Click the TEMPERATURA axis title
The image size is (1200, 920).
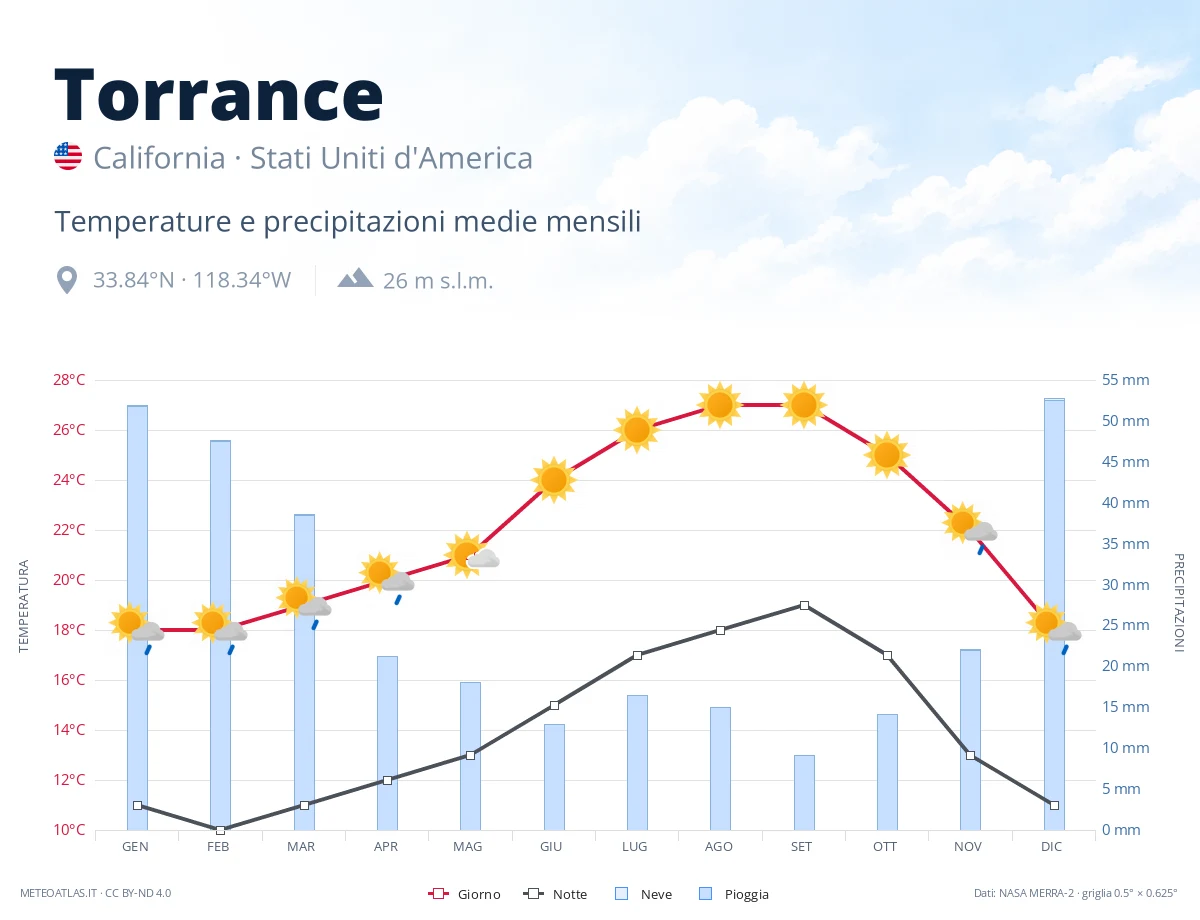point(25,606)
